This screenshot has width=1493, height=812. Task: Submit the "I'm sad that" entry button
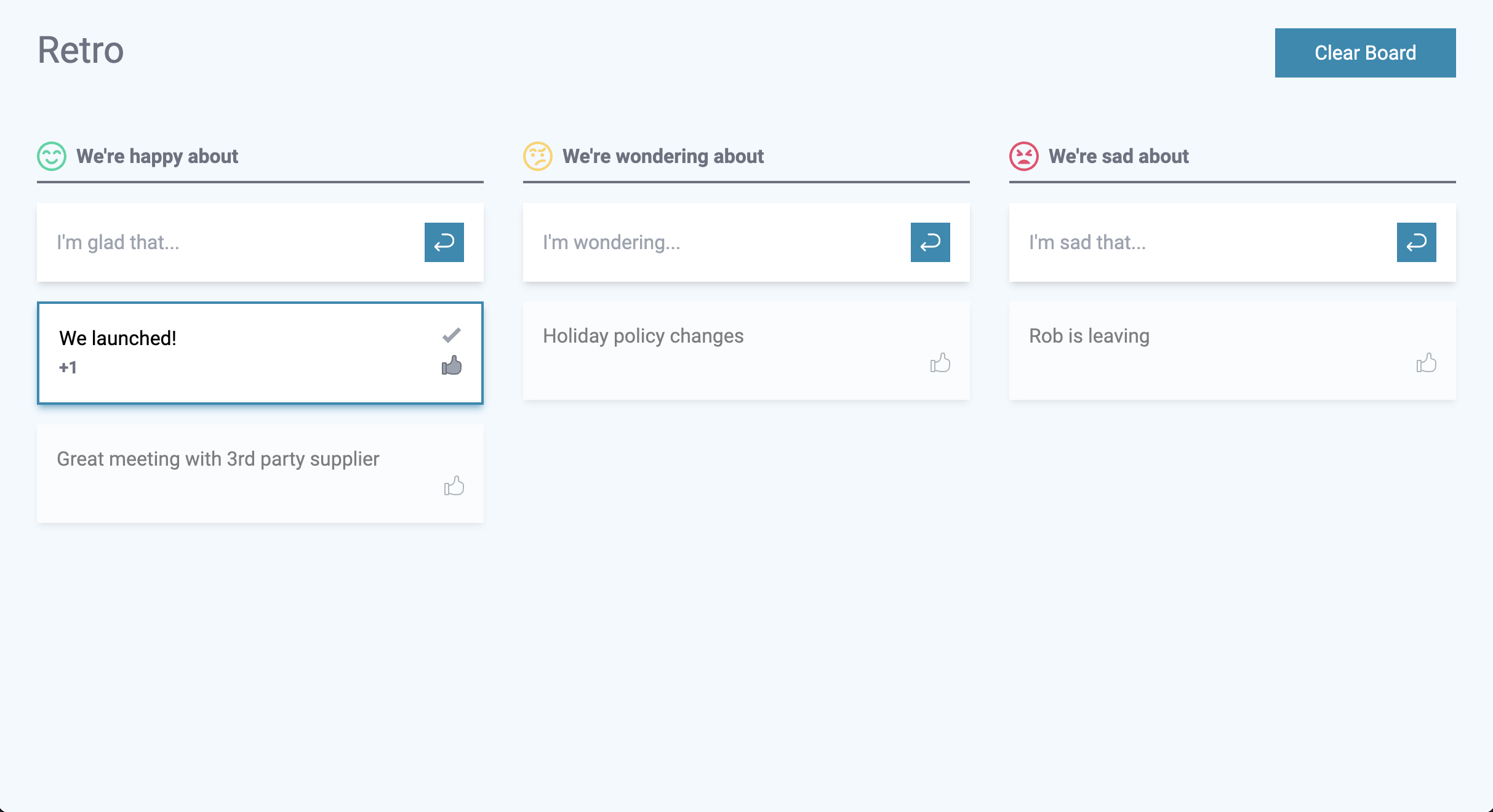(x=1416, y=242)
